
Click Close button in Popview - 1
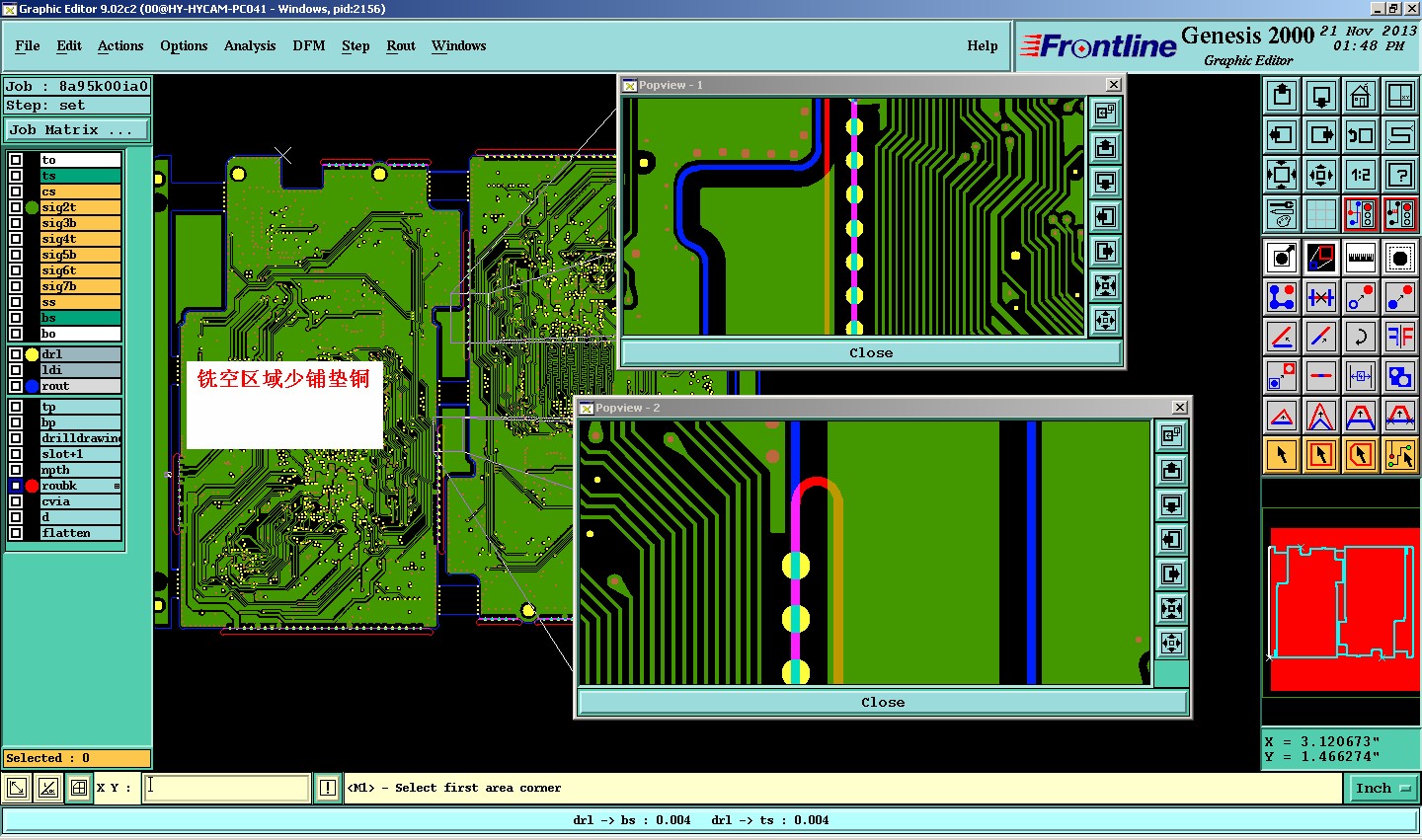click(x=871, y=352)
